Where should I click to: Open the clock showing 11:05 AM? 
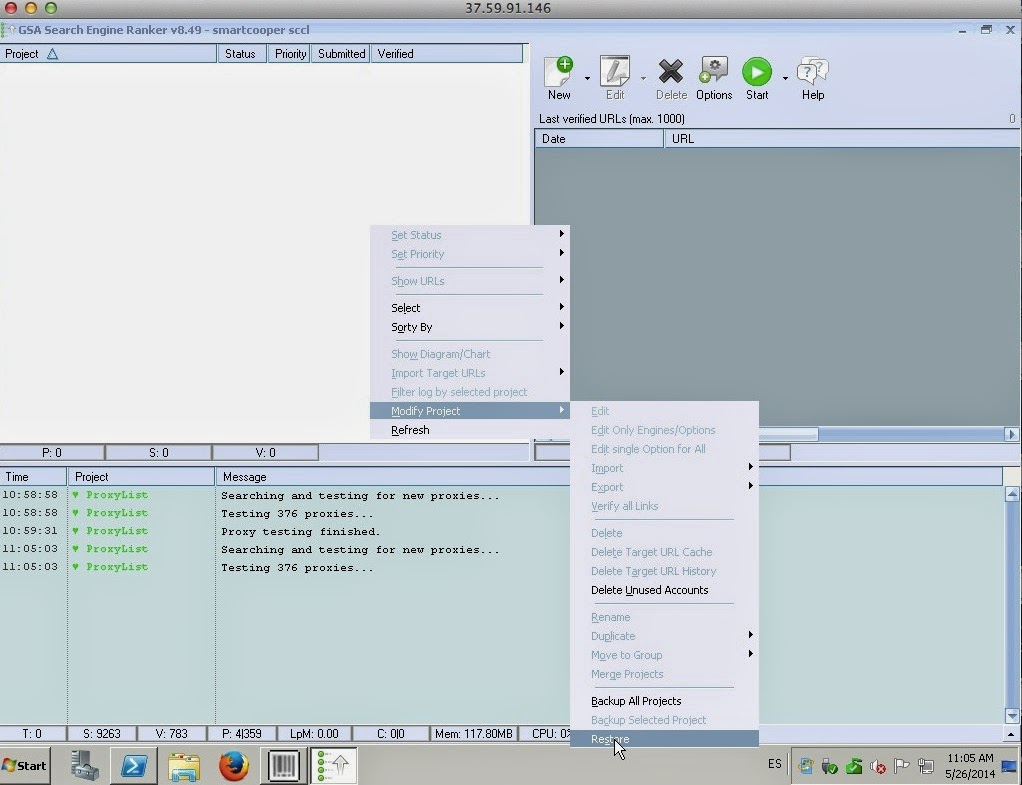tap(970, 765)
